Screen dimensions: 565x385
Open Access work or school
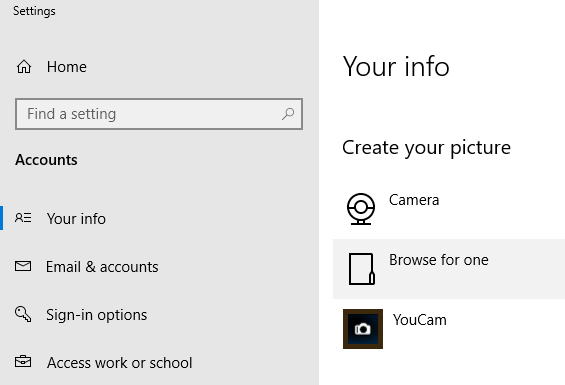coord(119,363)
